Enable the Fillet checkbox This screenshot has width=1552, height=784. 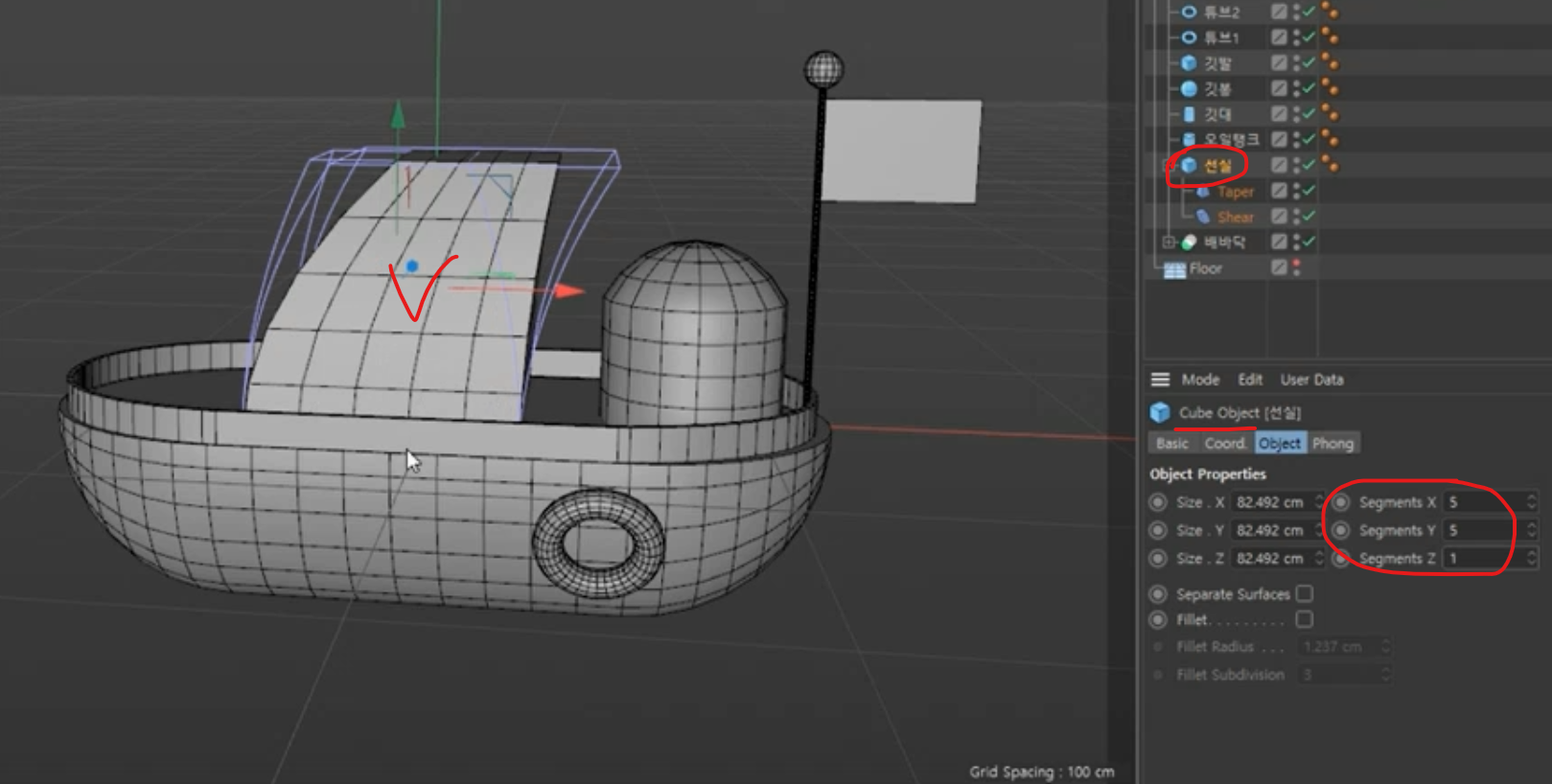(1304, 620)
